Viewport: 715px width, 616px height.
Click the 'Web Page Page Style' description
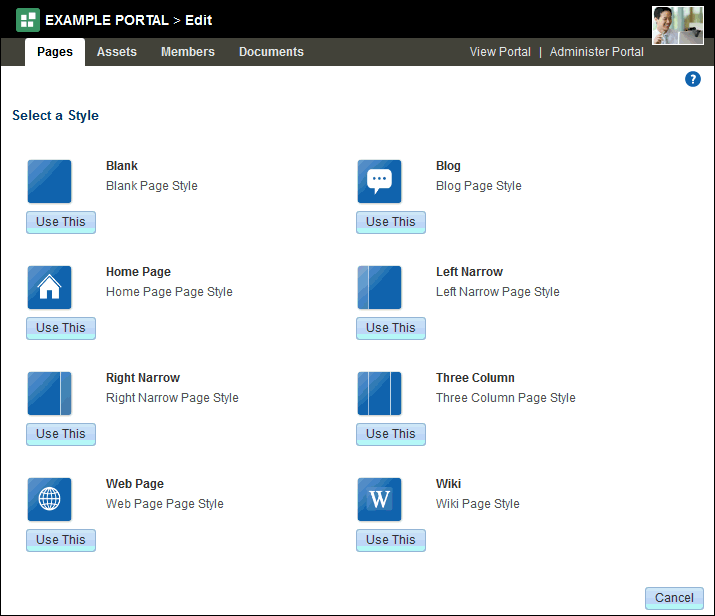pyautogui.click(x=165, y=504)
